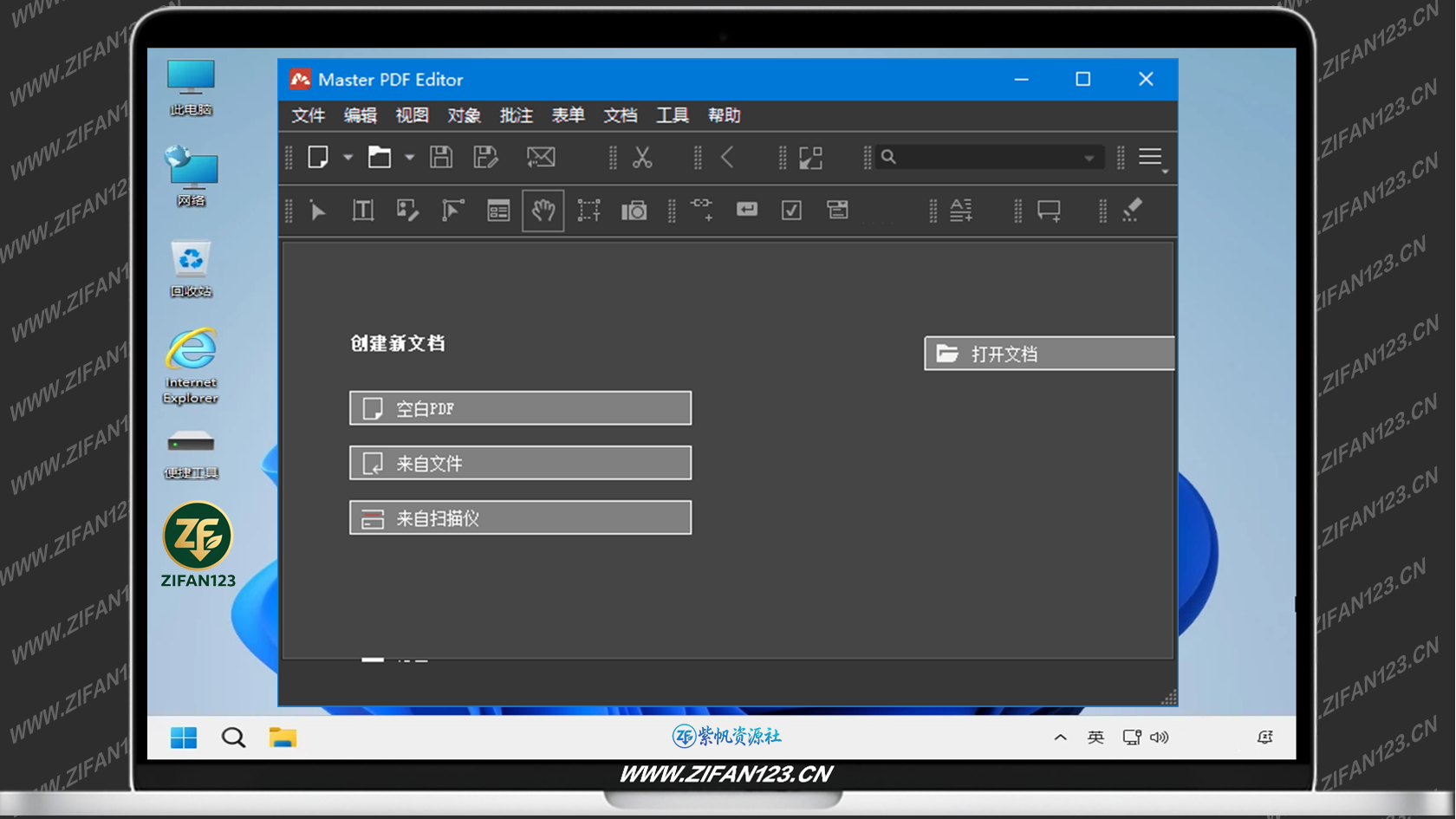The image size is (1456, 819).
Task: Open File Explorer from taskbar
Action: tap(283, 738)
